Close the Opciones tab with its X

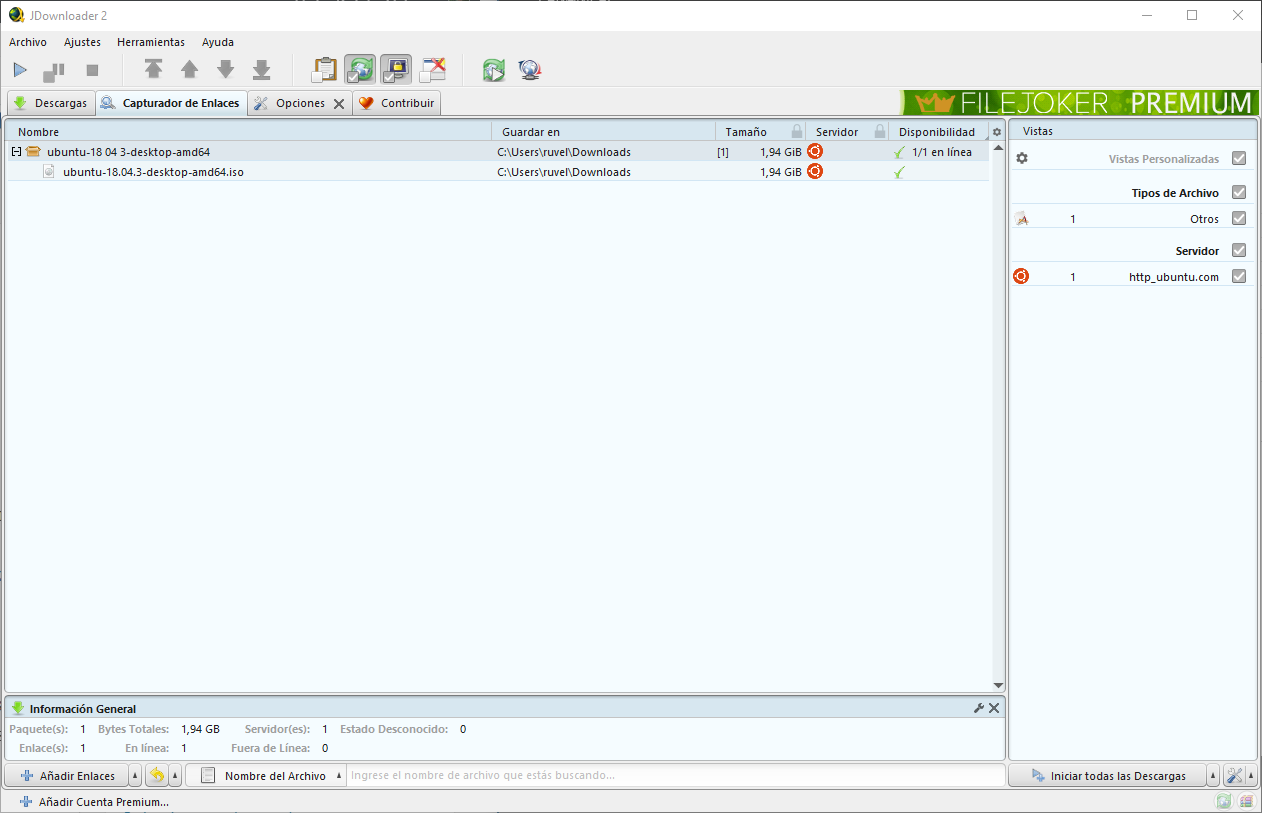coord(339,104)
